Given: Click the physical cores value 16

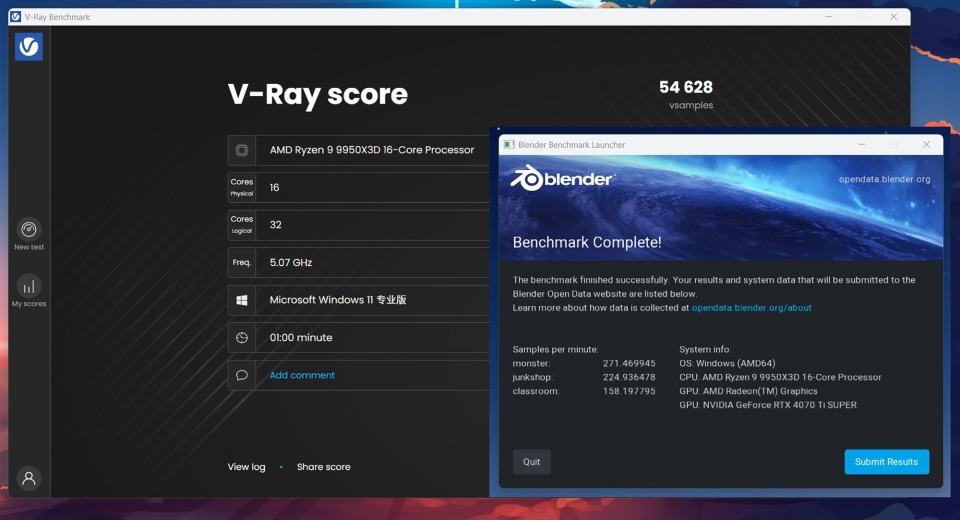Looking at the screenshot, I should (x=274, y=187).
